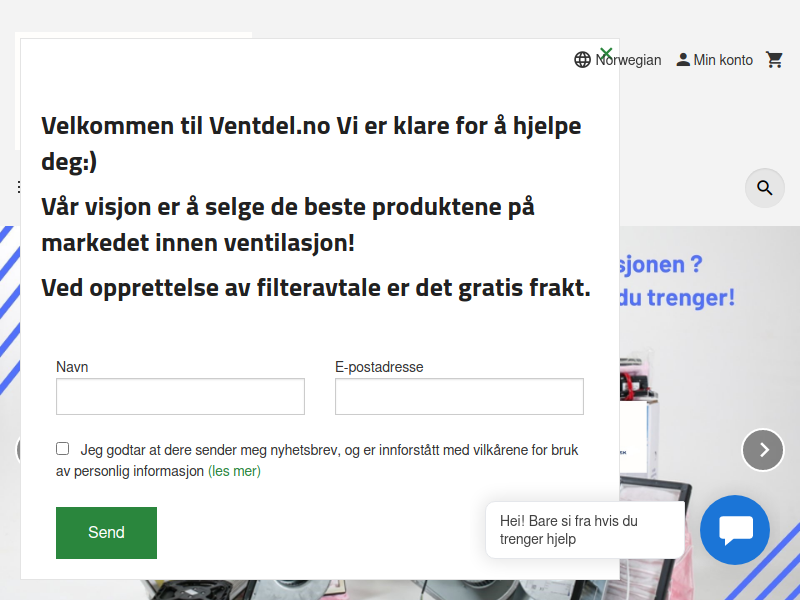The width and height of the screenshot is (800, 600).
Task: Open Min konto account link
Action: (714, 60)
